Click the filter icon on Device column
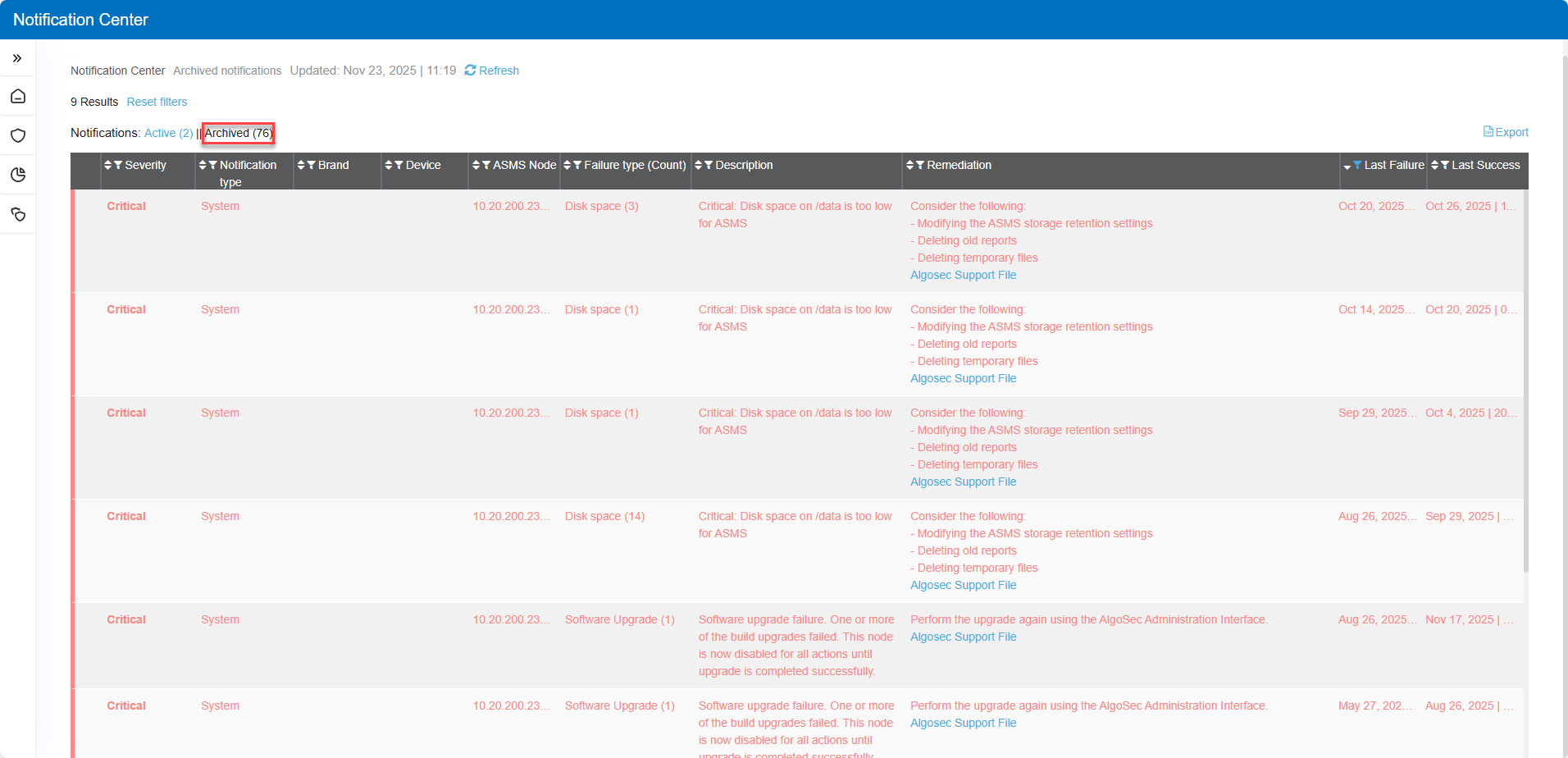This screenshot has width=1568, height=758. pyautogui.click(x=399, y=166)
